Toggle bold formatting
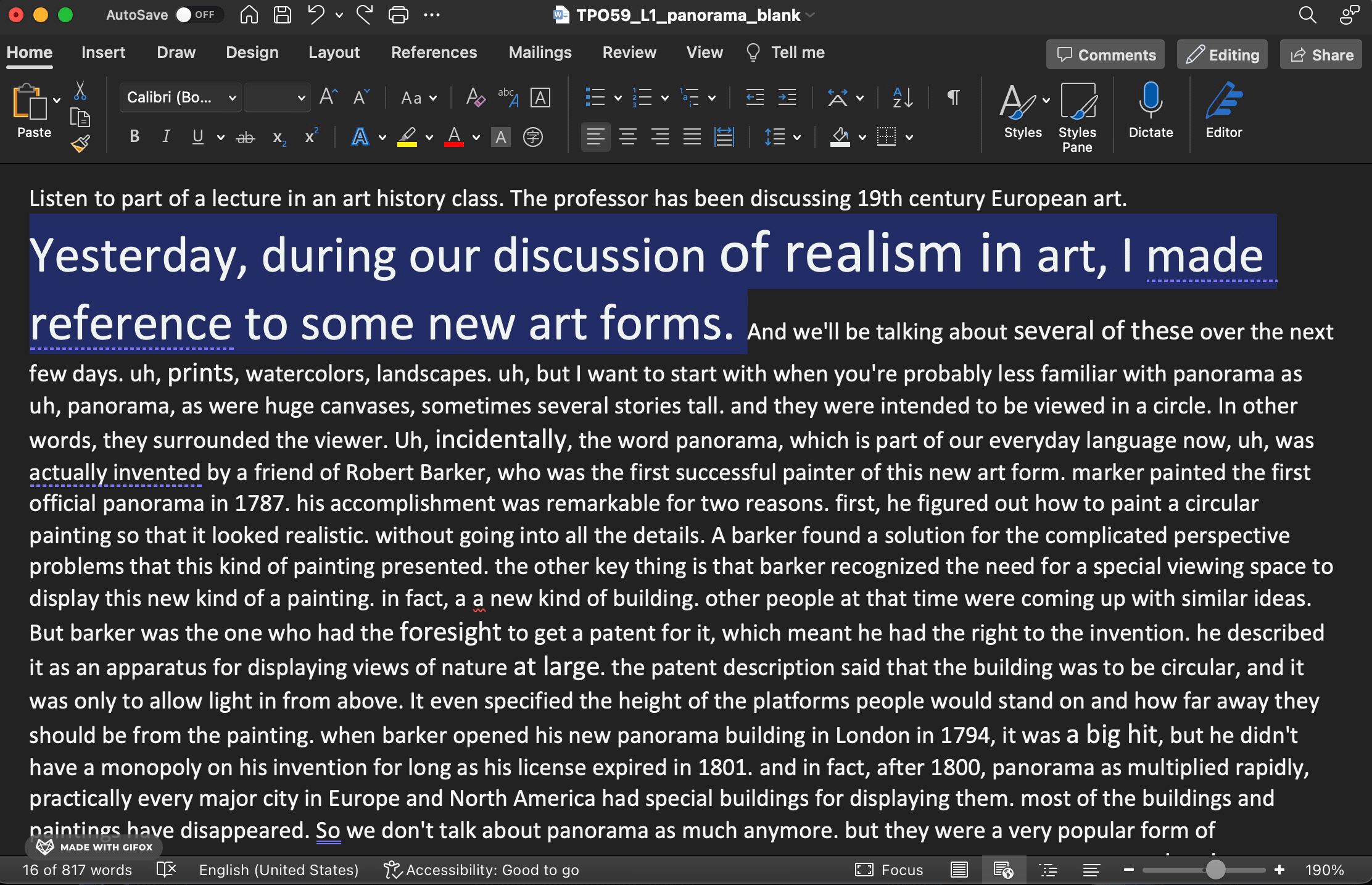This screenshot has height=885, width=1372. (x=134, y=137)
